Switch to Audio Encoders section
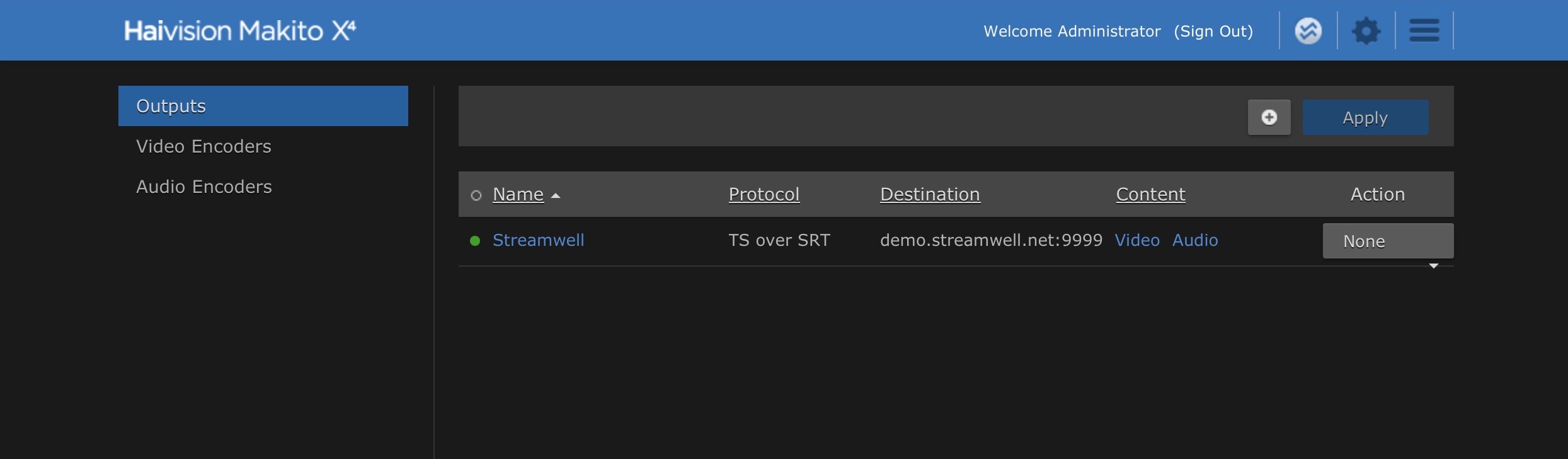This screenshot has width=1568, height=459. tap(204, 187)
